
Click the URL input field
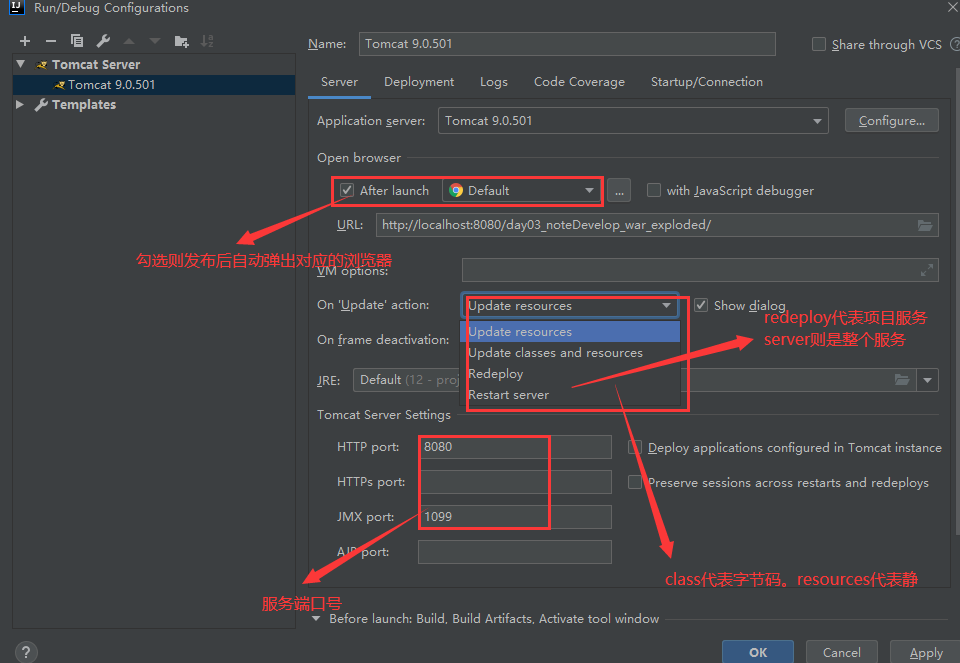click(657, 225)
